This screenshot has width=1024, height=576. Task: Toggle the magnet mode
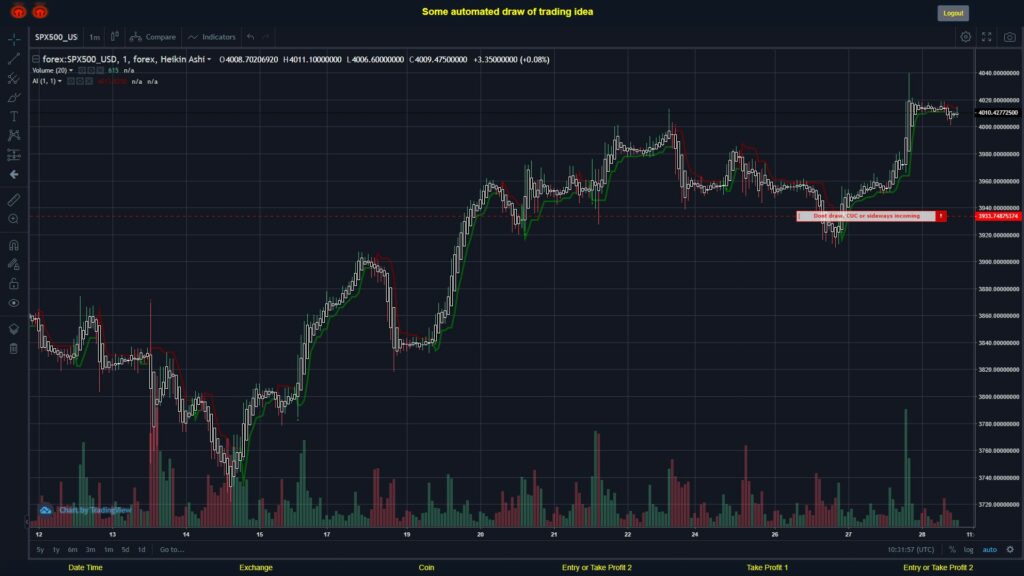coord(14,246)
